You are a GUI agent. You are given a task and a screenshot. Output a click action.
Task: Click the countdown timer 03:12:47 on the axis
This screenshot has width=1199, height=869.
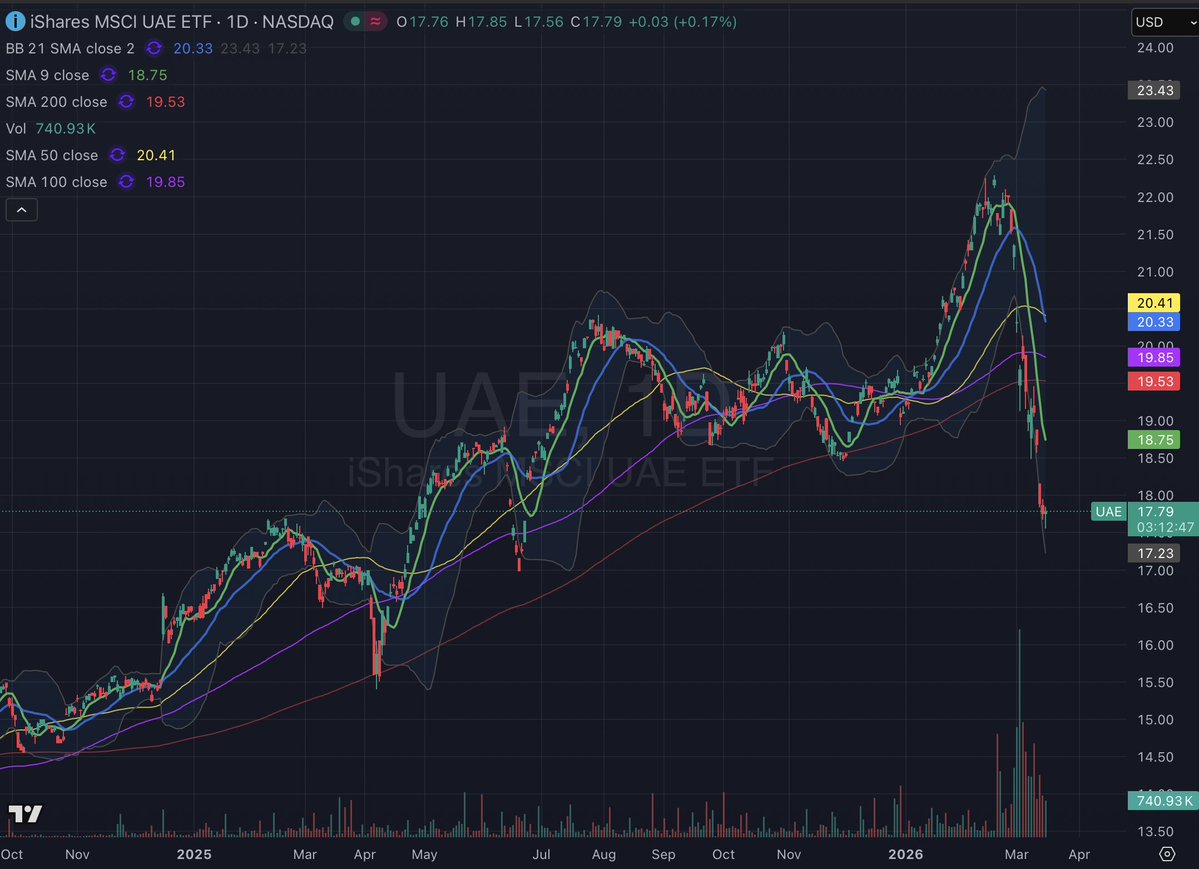tap(1165, 528)
